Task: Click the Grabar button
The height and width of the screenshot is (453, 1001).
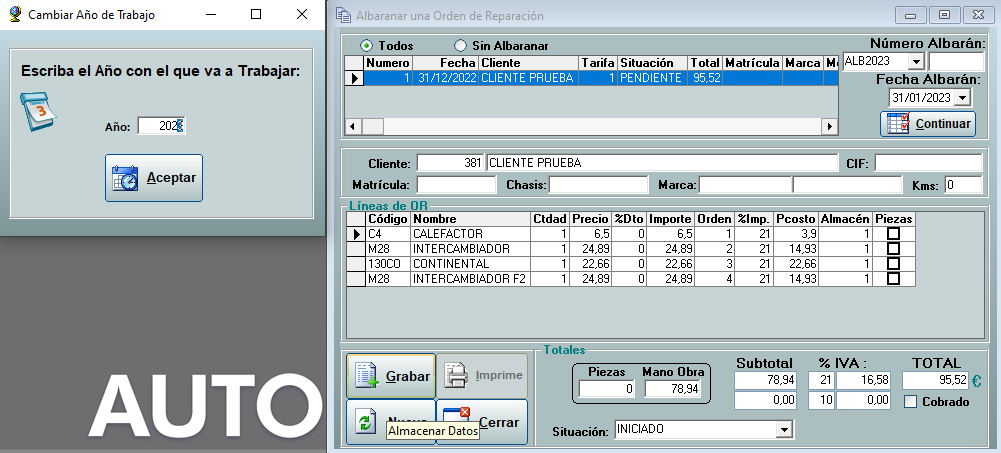Action: (x=391, y=376)
